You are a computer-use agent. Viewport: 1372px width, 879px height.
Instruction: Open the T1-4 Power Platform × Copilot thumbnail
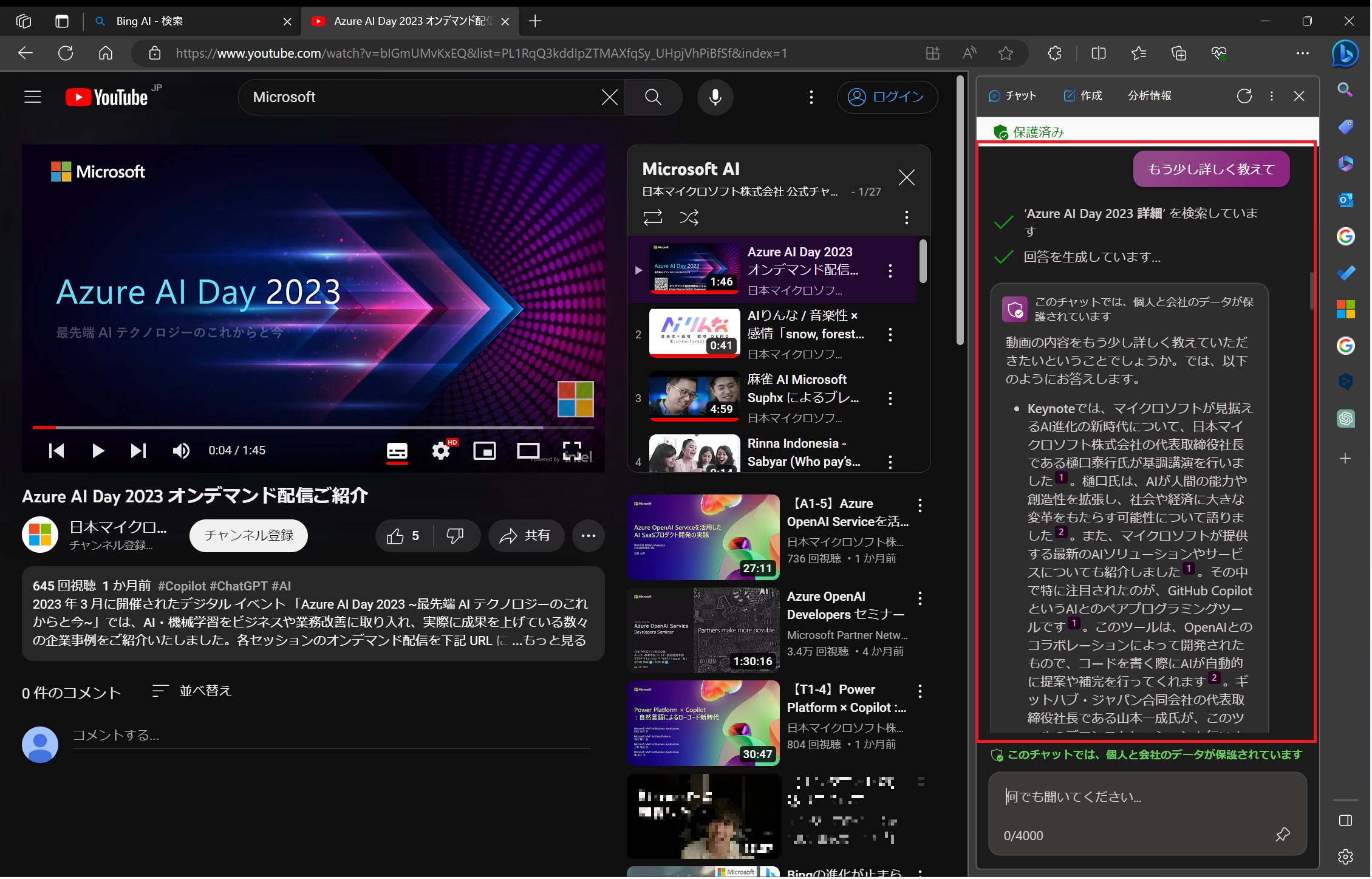coord(703,723)
